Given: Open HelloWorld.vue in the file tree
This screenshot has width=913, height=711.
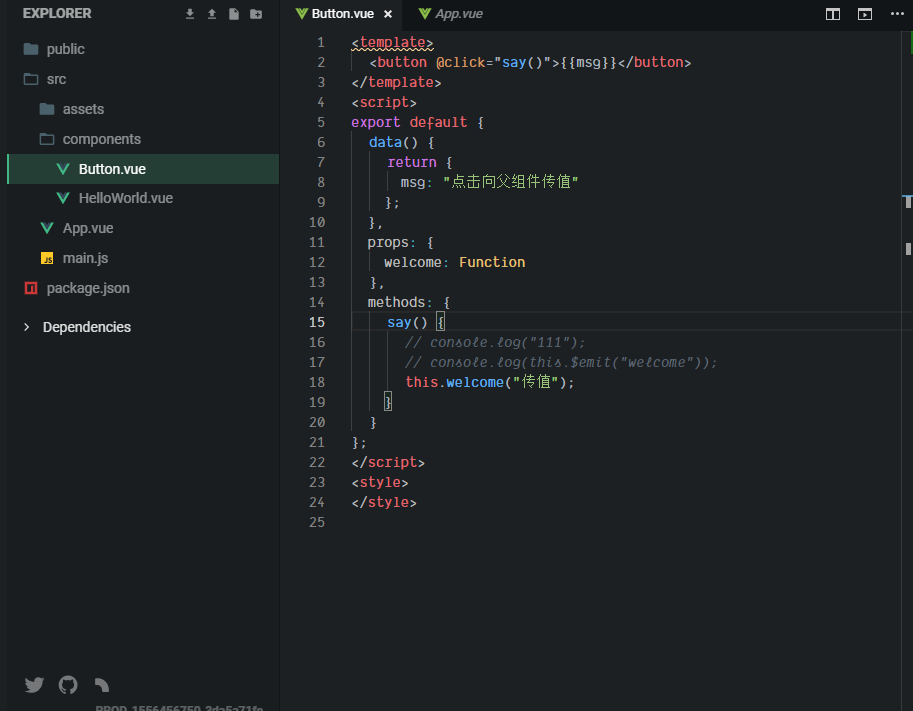Looking at the screenshot, I should (x=125, y=198).
